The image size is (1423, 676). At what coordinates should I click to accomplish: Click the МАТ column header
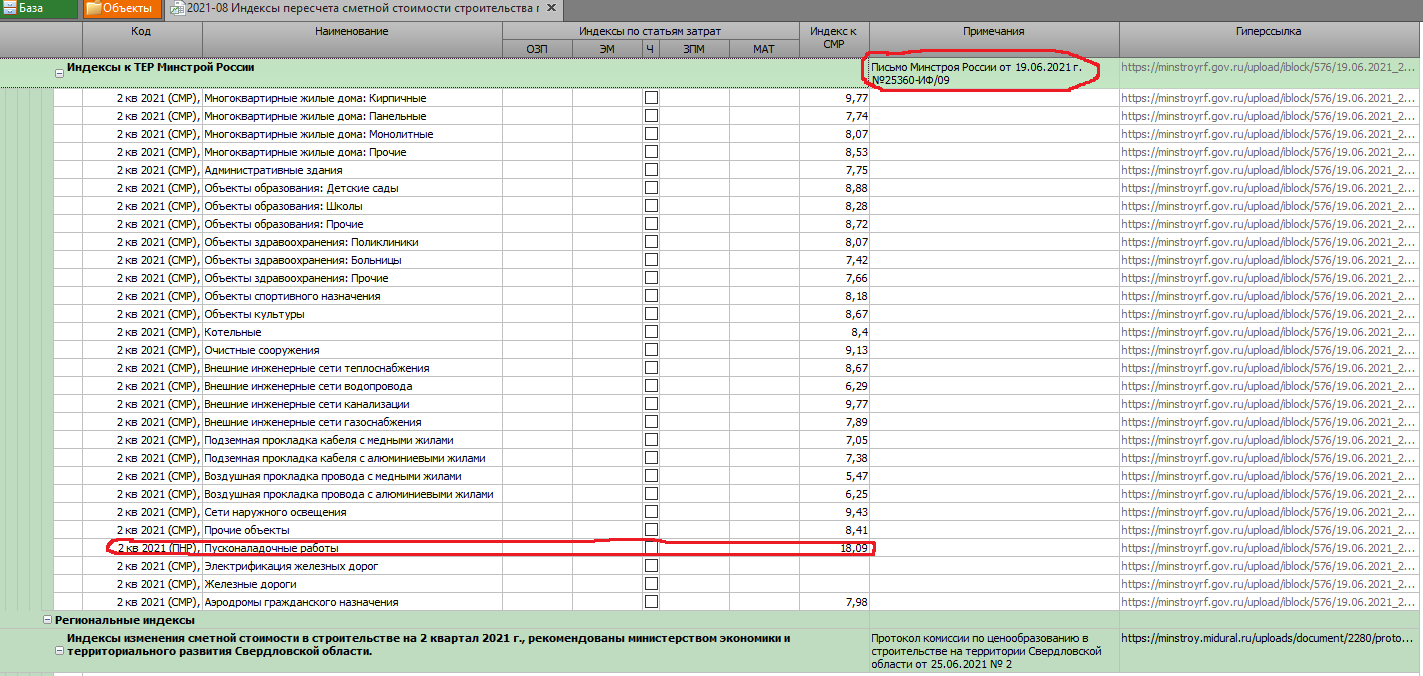tap(764, 48)
